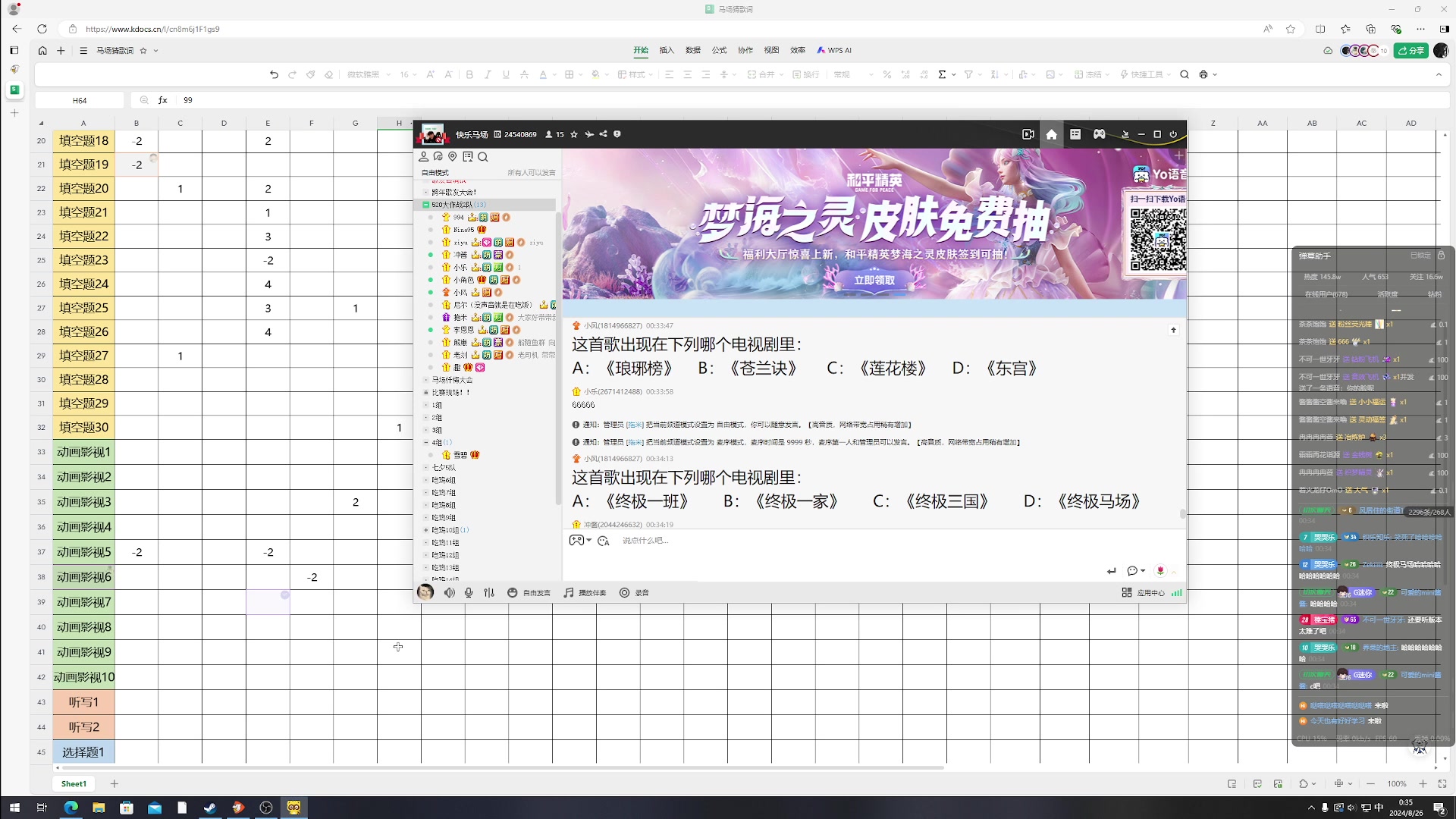
Task: Click the undo arrow in spreadsheet toolbar
Action: pos(274,74)
